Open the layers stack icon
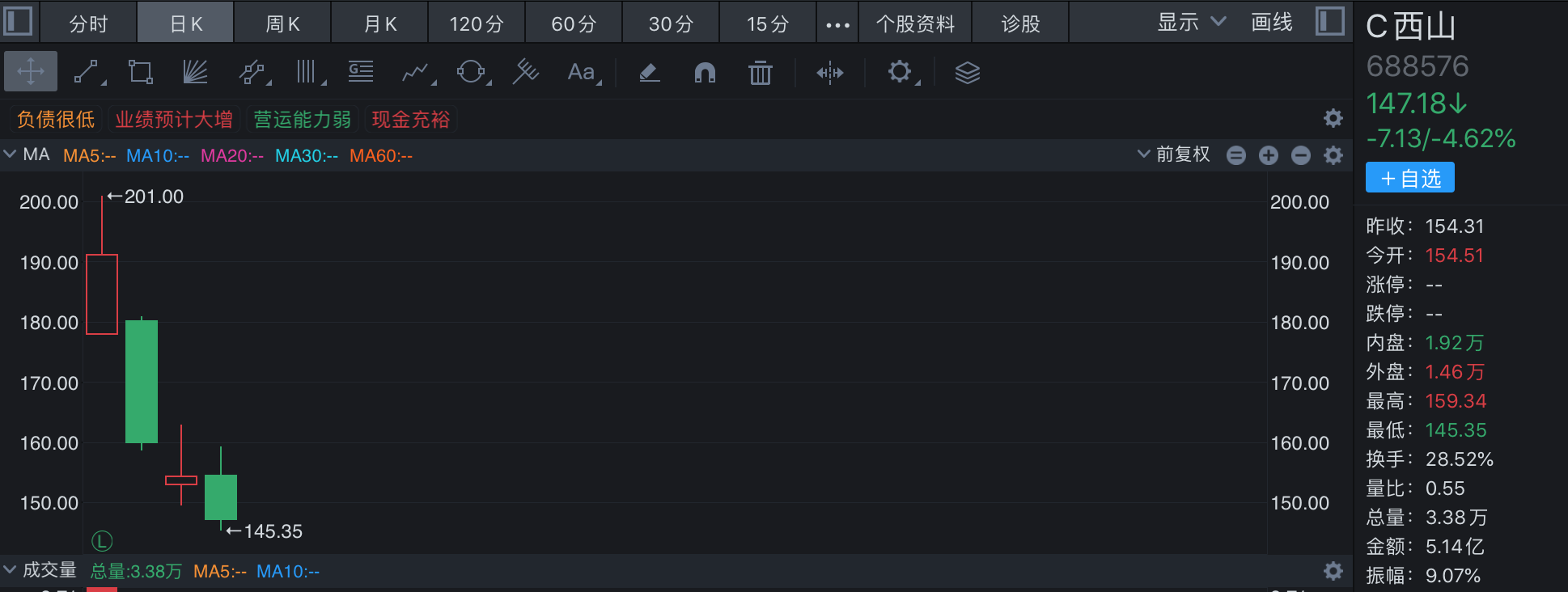1568x592 pixels. point(967,73)
